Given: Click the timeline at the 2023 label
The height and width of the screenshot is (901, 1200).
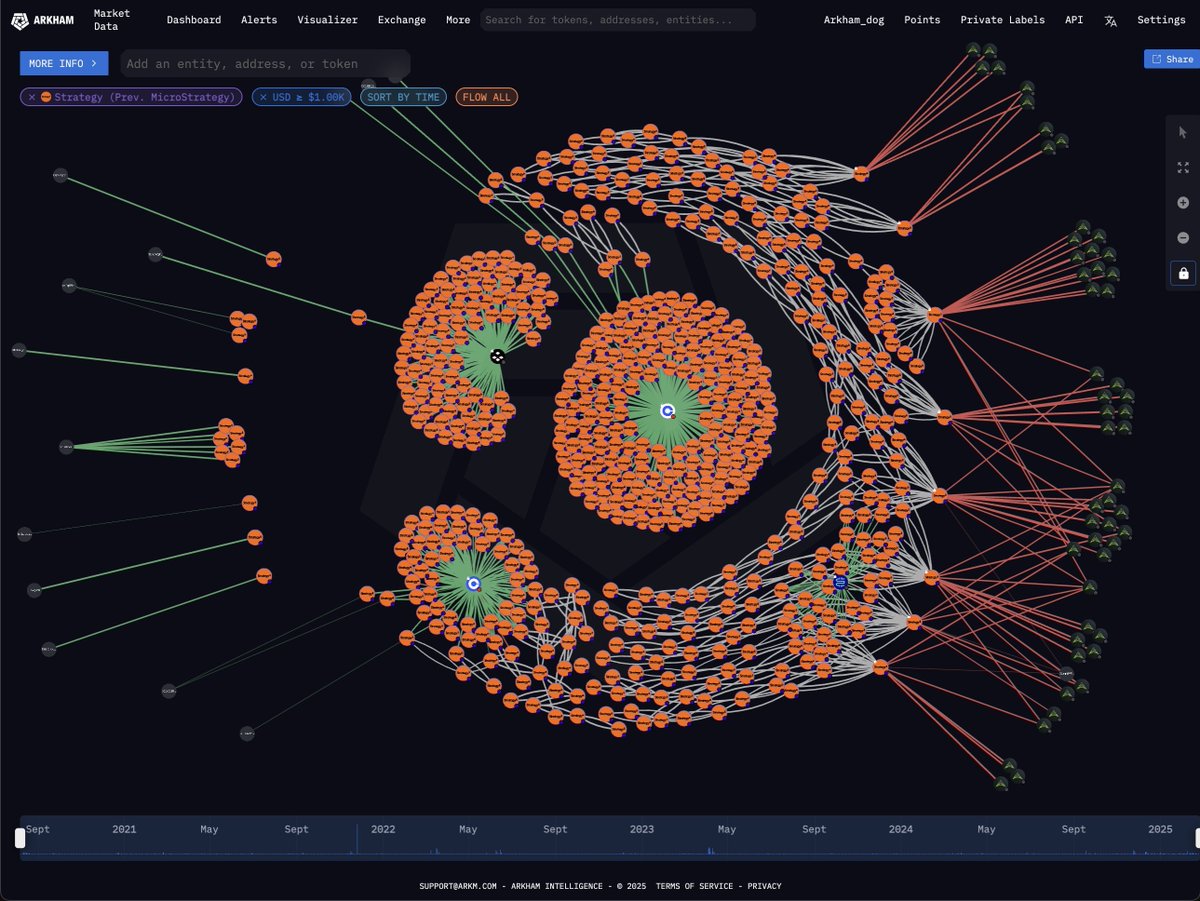Looking at the screenshot, I should coord(641,829).
